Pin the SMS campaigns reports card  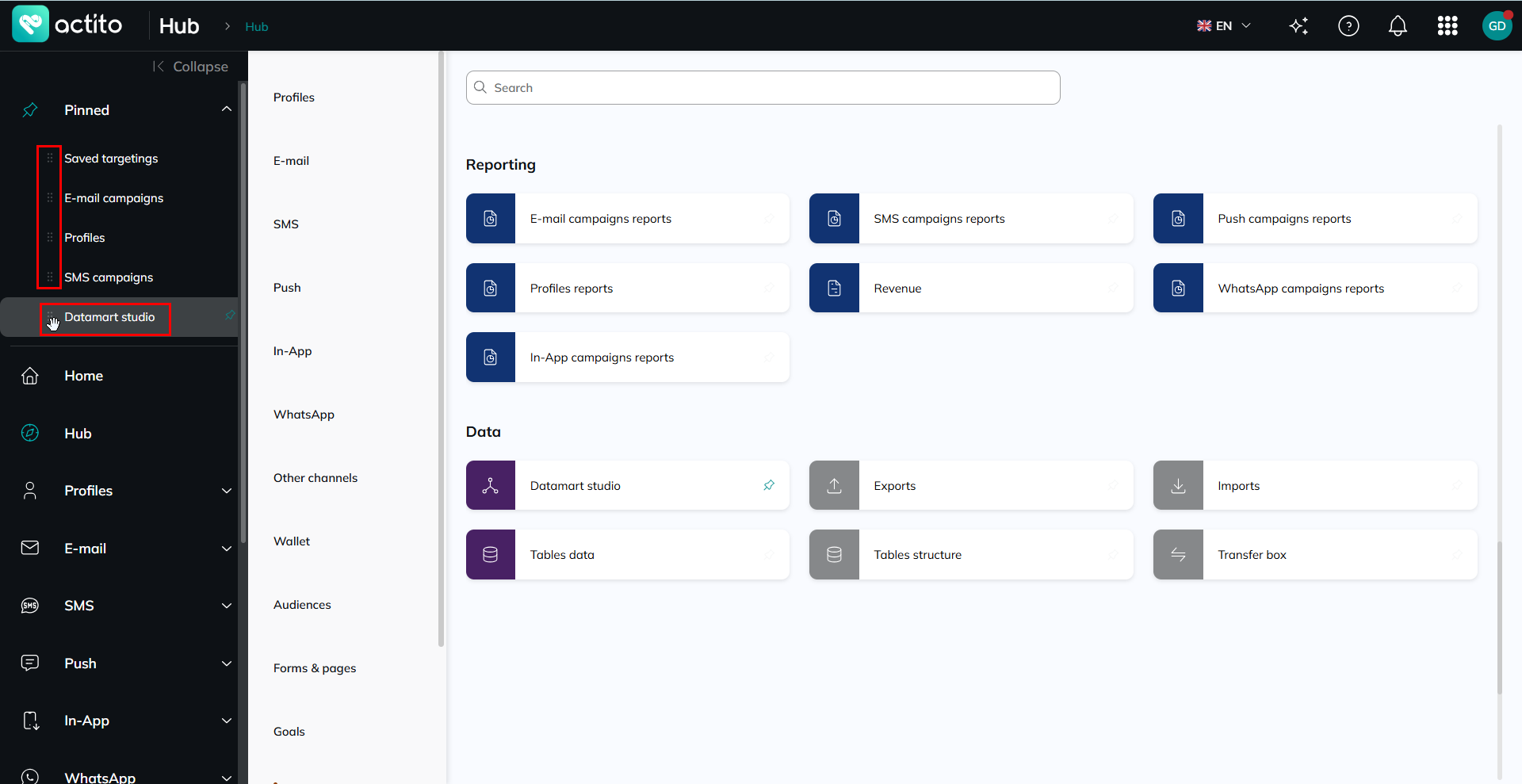pyautogui.click(x=1113, y=219)
